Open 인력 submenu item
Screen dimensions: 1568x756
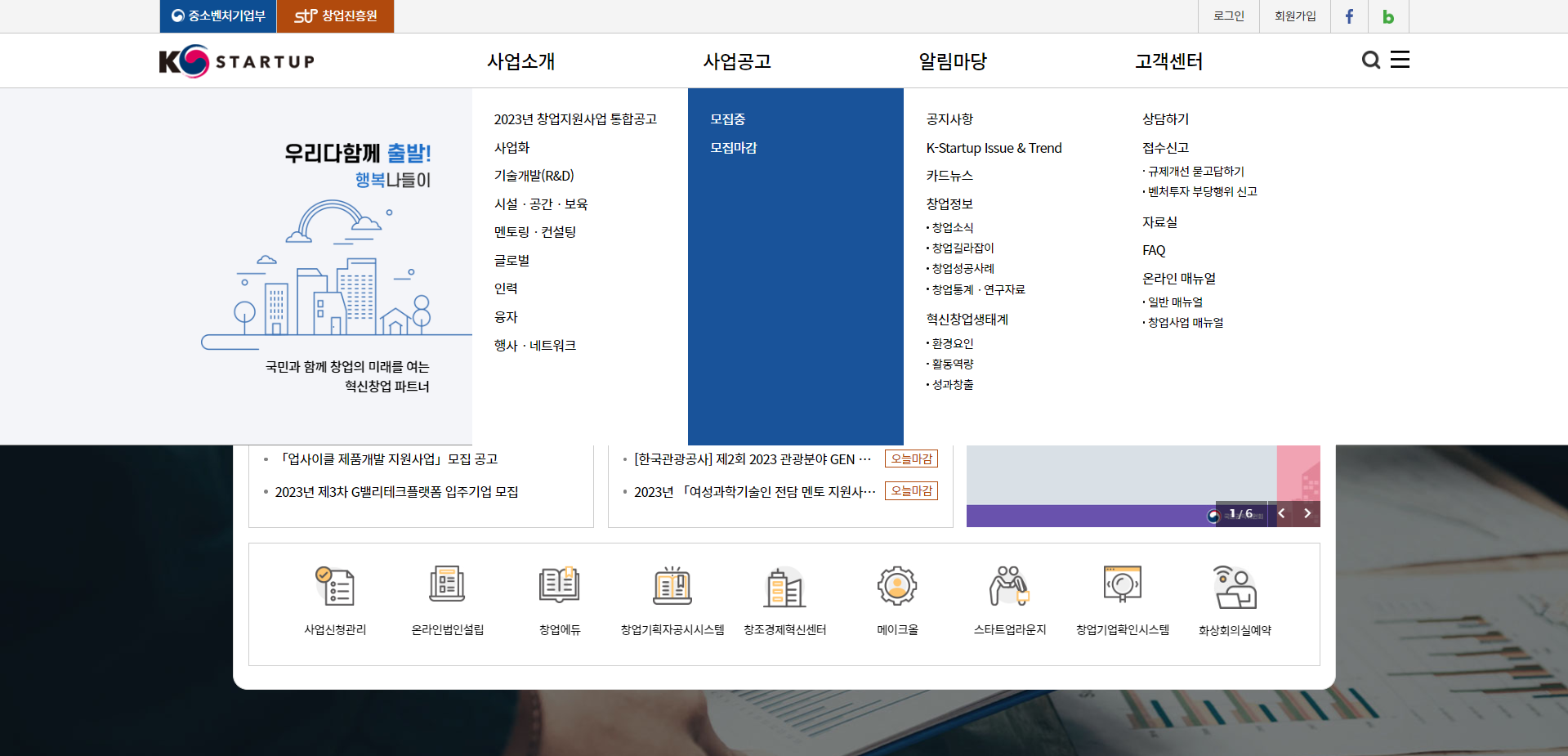pos(506,289)
